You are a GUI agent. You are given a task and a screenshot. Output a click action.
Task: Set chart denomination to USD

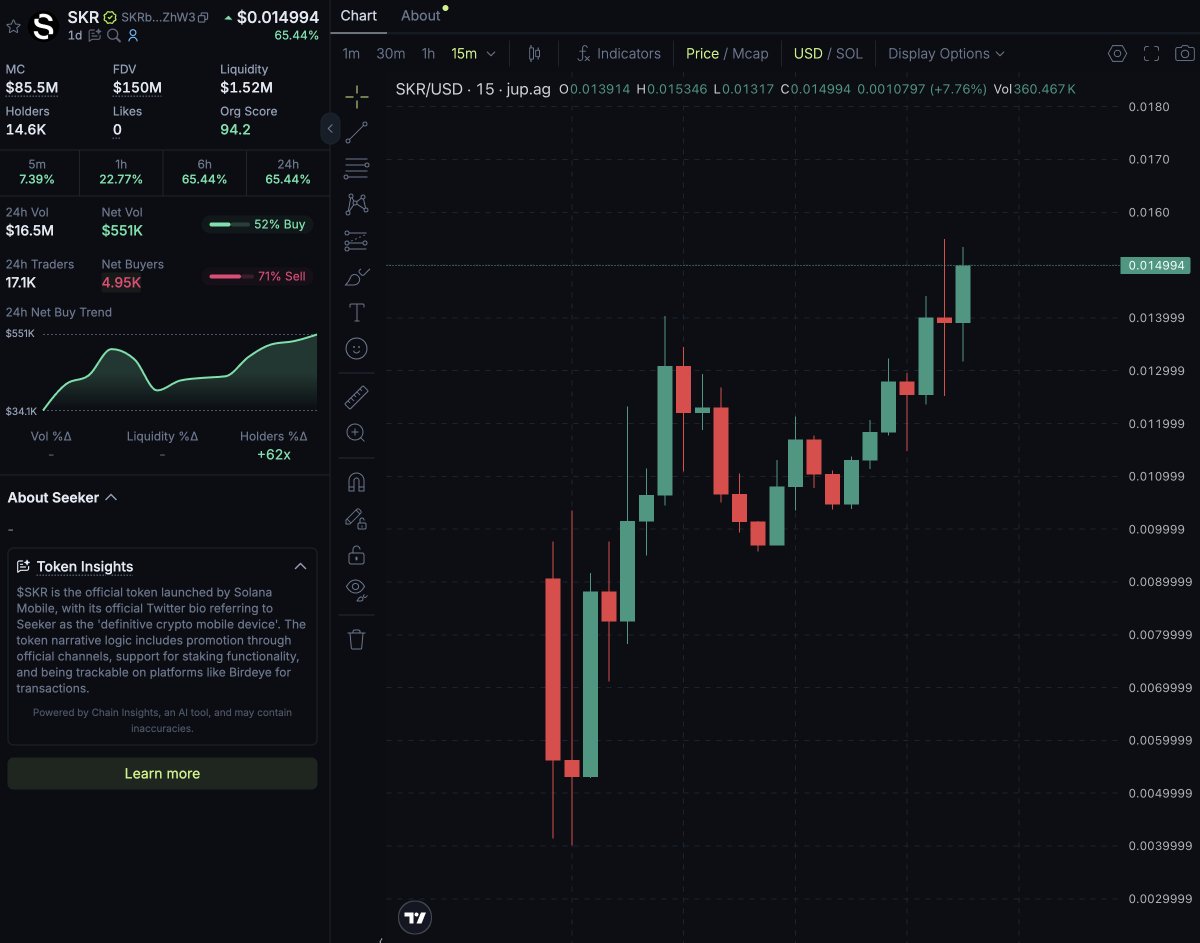point(808,54)
